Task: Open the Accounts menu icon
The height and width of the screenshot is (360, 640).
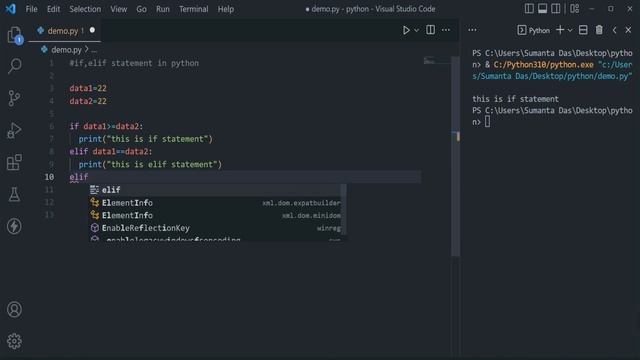Action: pos(14,309)
